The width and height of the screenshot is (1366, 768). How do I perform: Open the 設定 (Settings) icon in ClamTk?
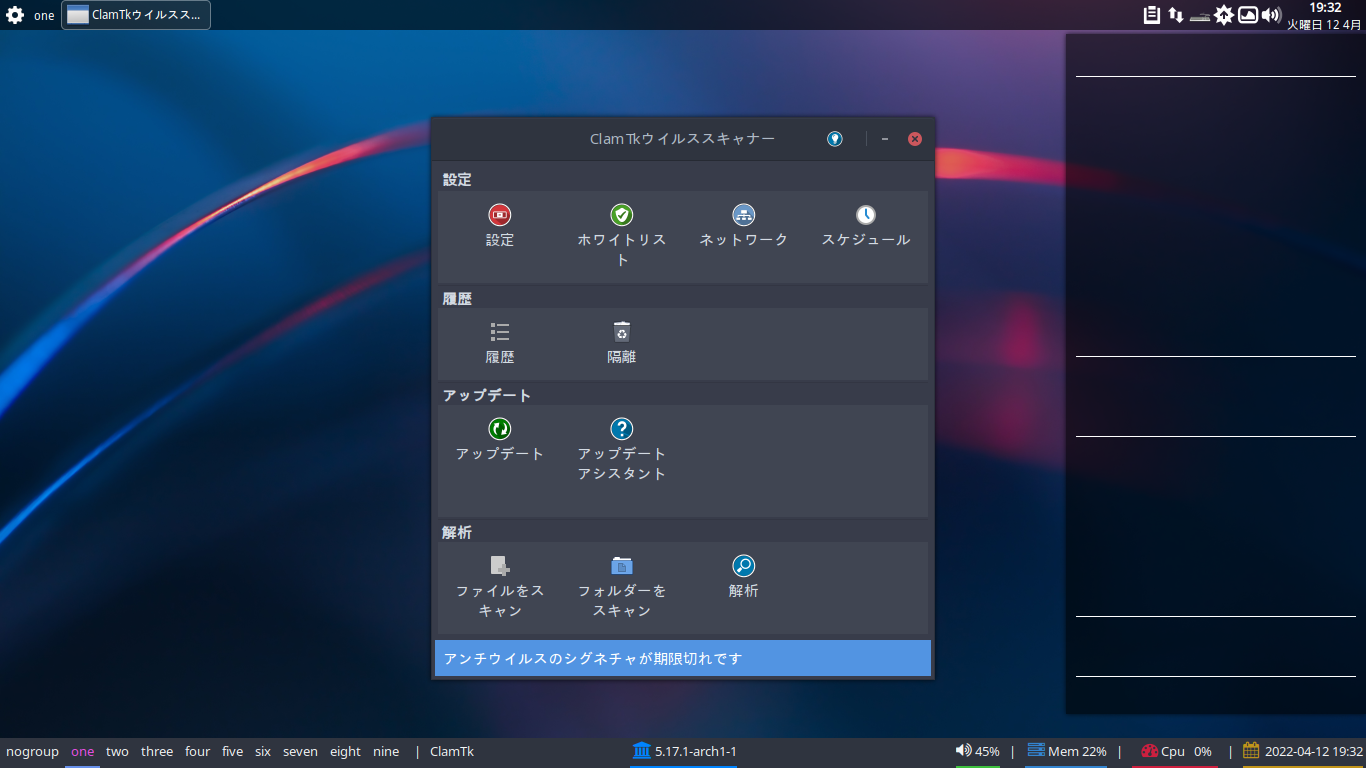pyautogui.click(x=499, y=215)
